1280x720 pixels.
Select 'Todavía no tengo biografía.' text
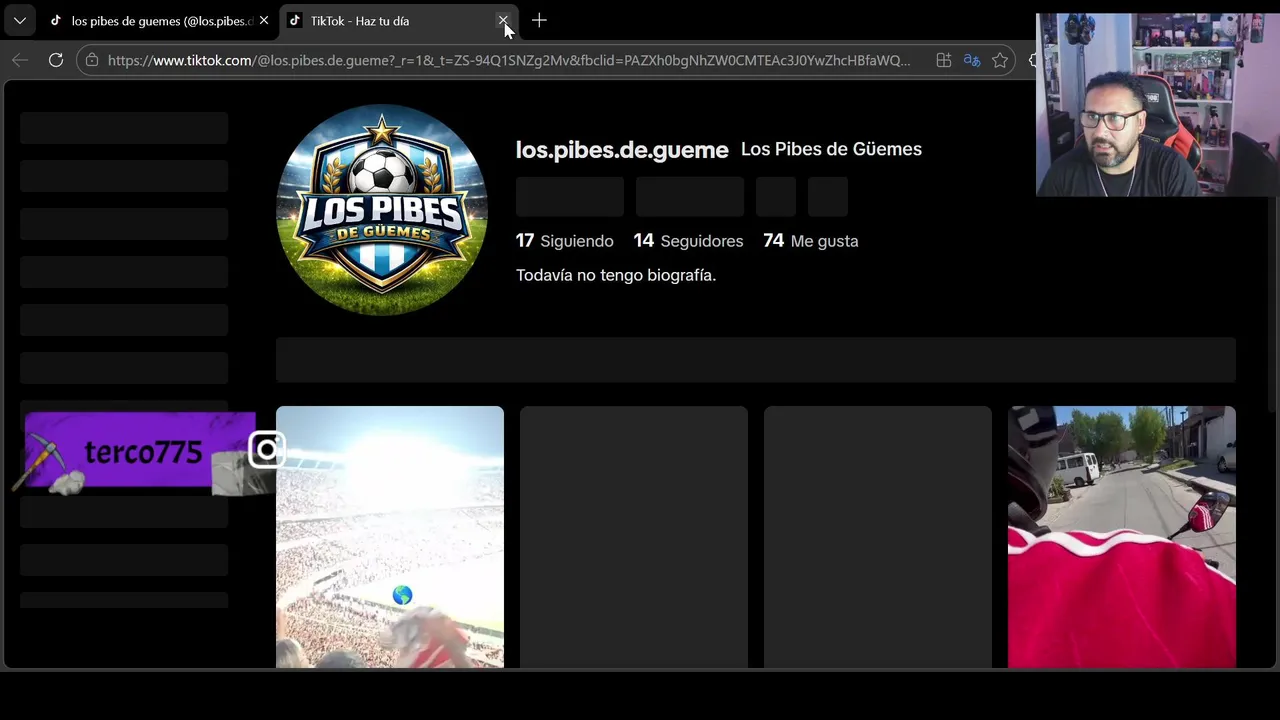(616, 275)
